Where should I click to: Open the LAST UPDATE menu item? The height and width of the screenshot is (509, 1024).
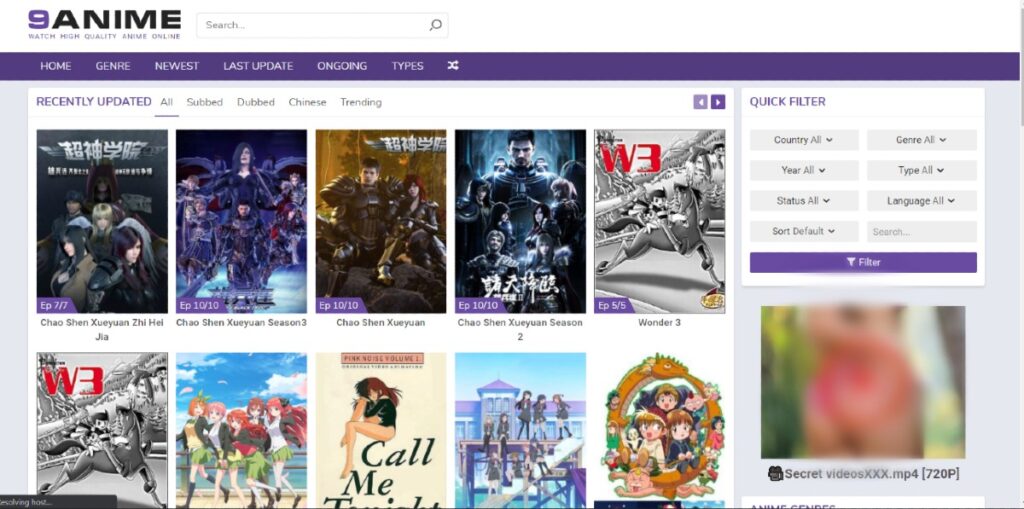pyautogui.click(x=258, y=66)
